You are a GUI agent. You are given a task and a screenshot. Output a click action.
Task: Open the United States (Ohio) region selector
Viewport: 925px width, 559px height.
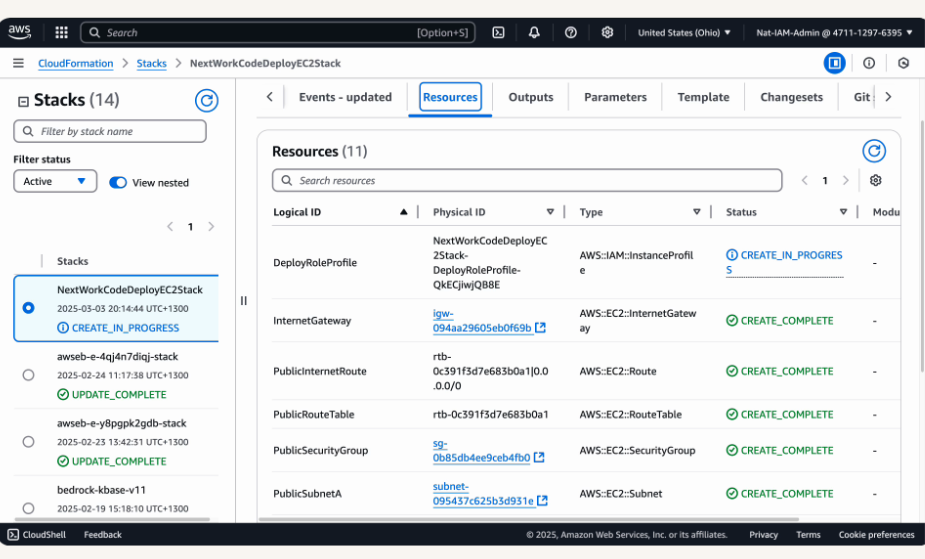click(x=684, y=32)
